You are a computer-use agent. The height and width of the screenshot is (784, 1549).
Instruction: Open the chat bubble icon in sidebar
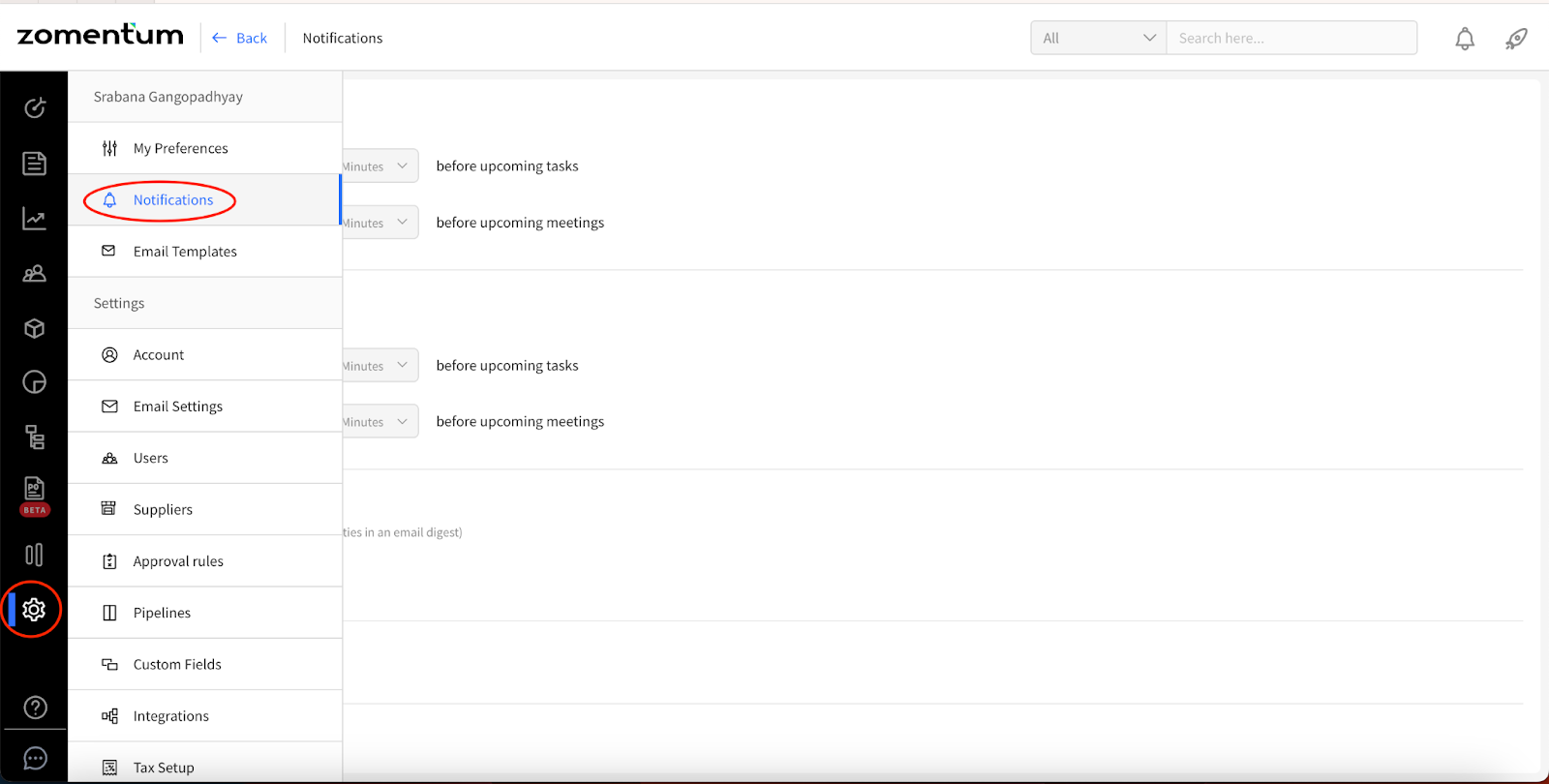point(35,758)
